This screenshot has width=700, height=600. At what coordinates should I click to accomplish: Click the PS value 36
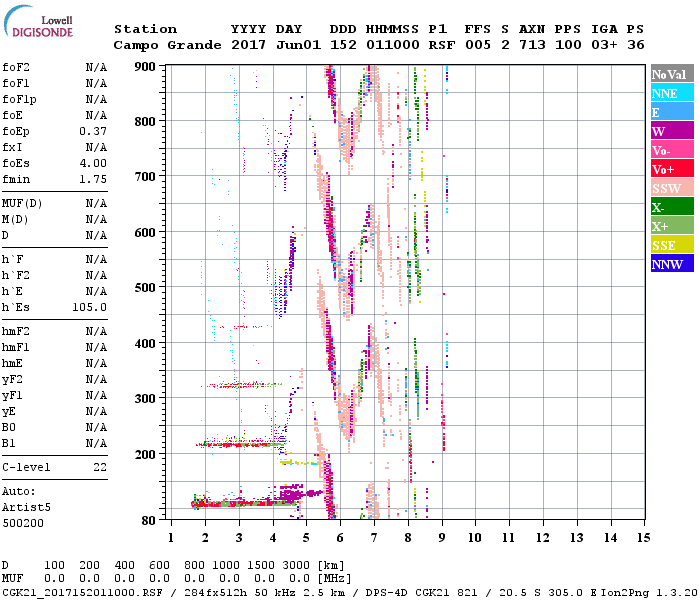pos(636,45)
